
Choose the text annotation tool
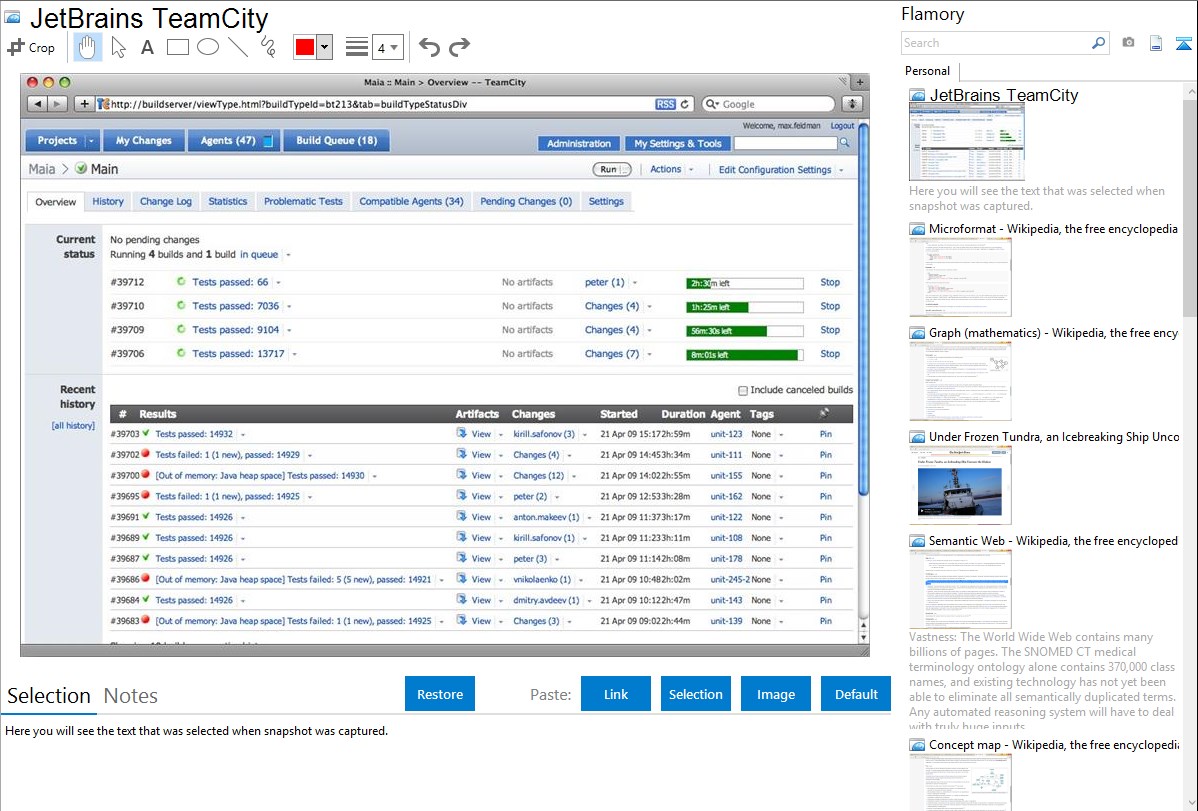click(147, 47)
